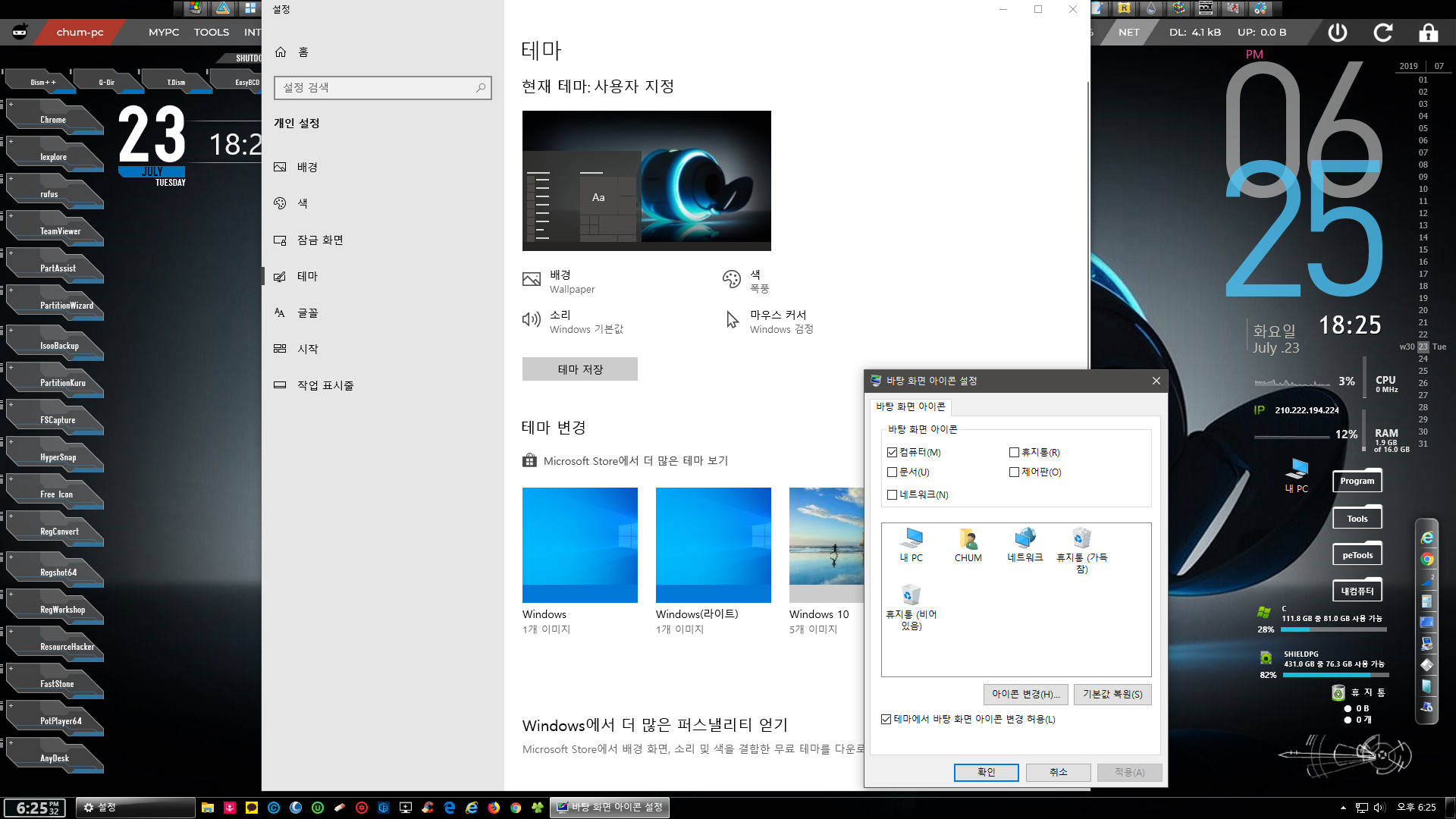Image resolution: width=1456 pixels, height=819 pixels.
Task: Open Edge from the taskbar
Action: click(450, 808)
